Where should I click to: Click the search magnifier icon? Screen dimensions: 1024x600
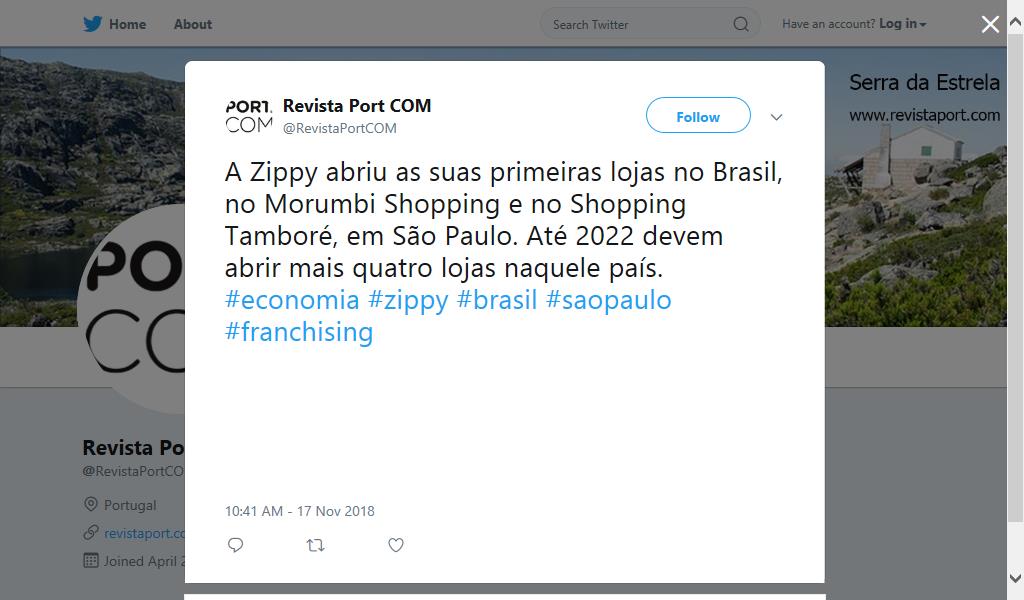[741, 24]
